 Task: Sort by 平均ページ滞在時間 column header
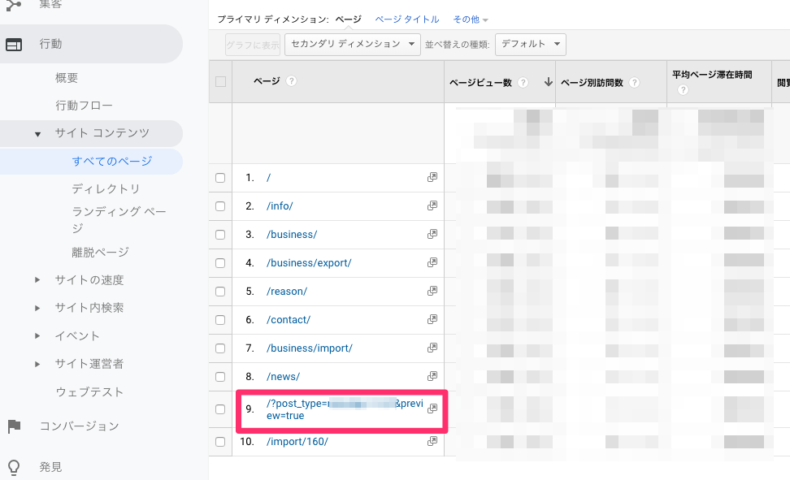click(712, 75)
